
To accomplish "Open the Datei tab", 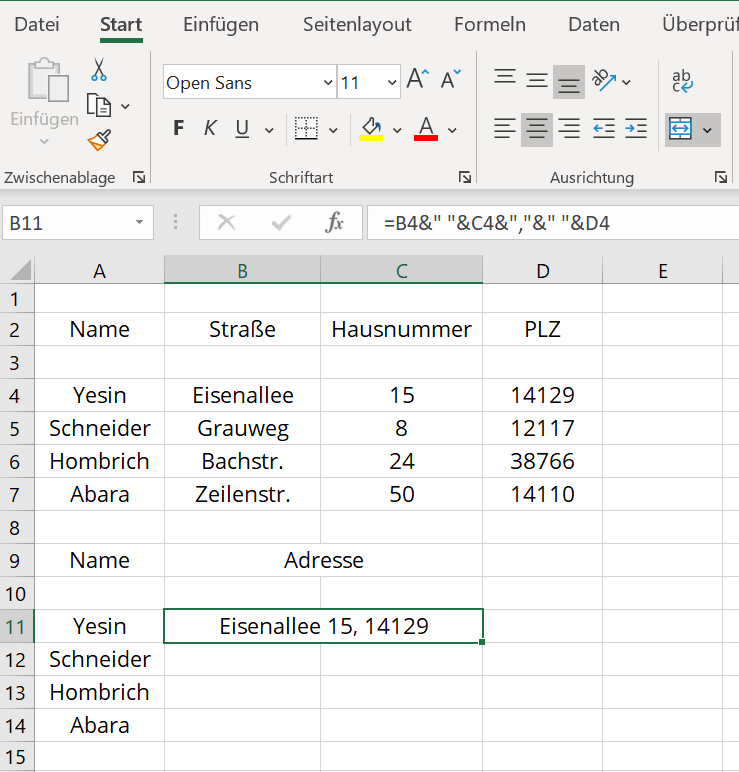I will point(37,24).
